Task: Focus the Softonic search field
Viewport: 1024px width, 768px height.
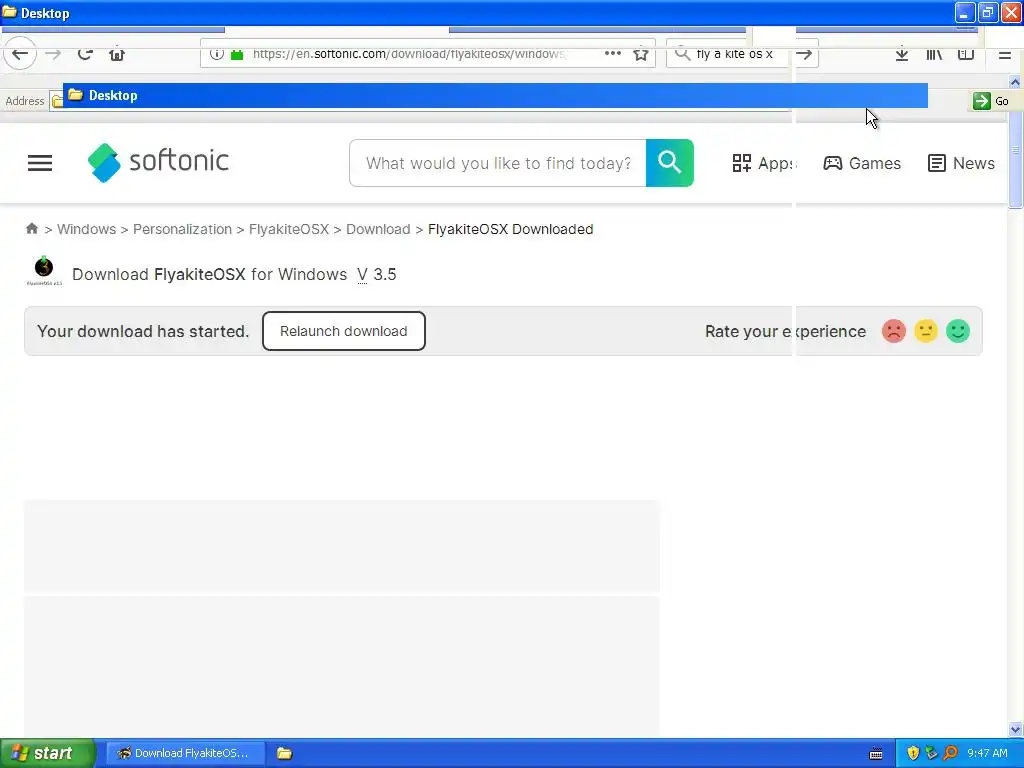Action: pos(498,163)
